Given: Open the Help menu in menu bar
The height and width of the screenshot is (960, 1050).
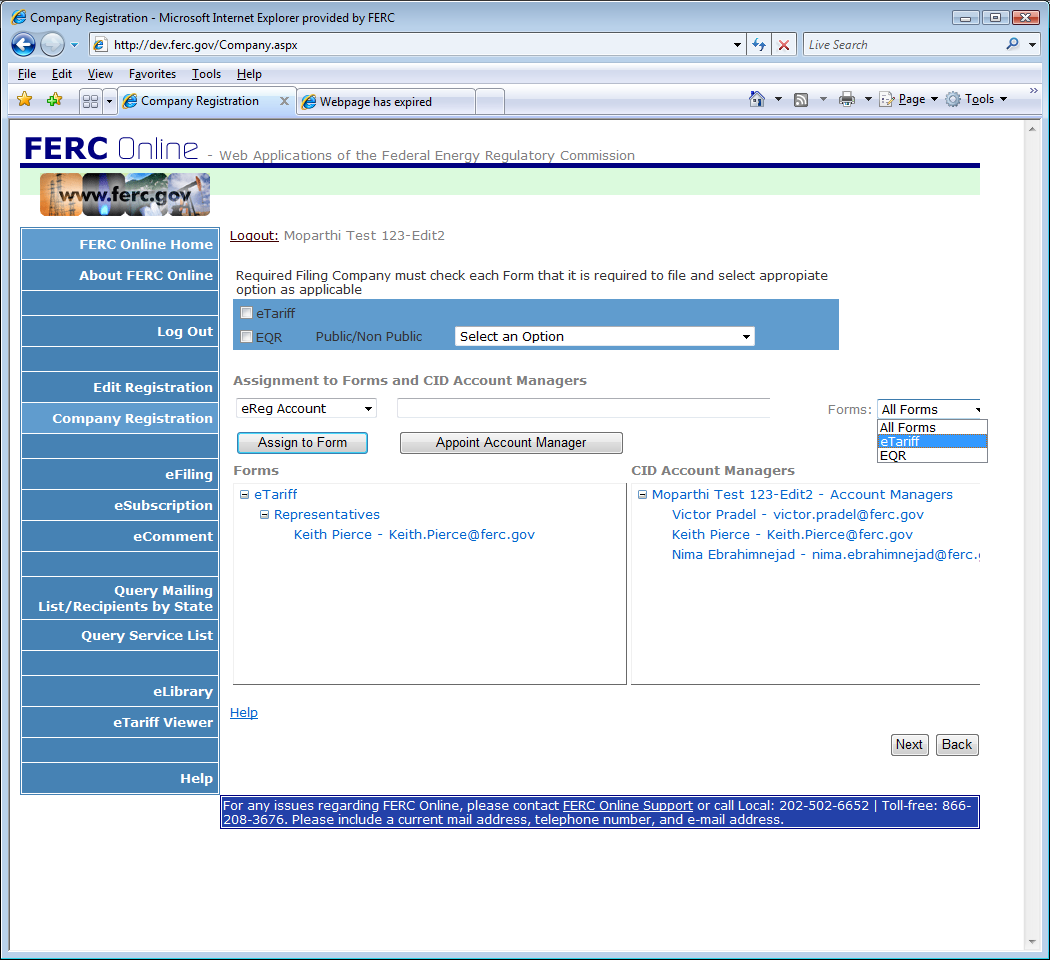Looking at the screenshot, I should pos(249,74).
